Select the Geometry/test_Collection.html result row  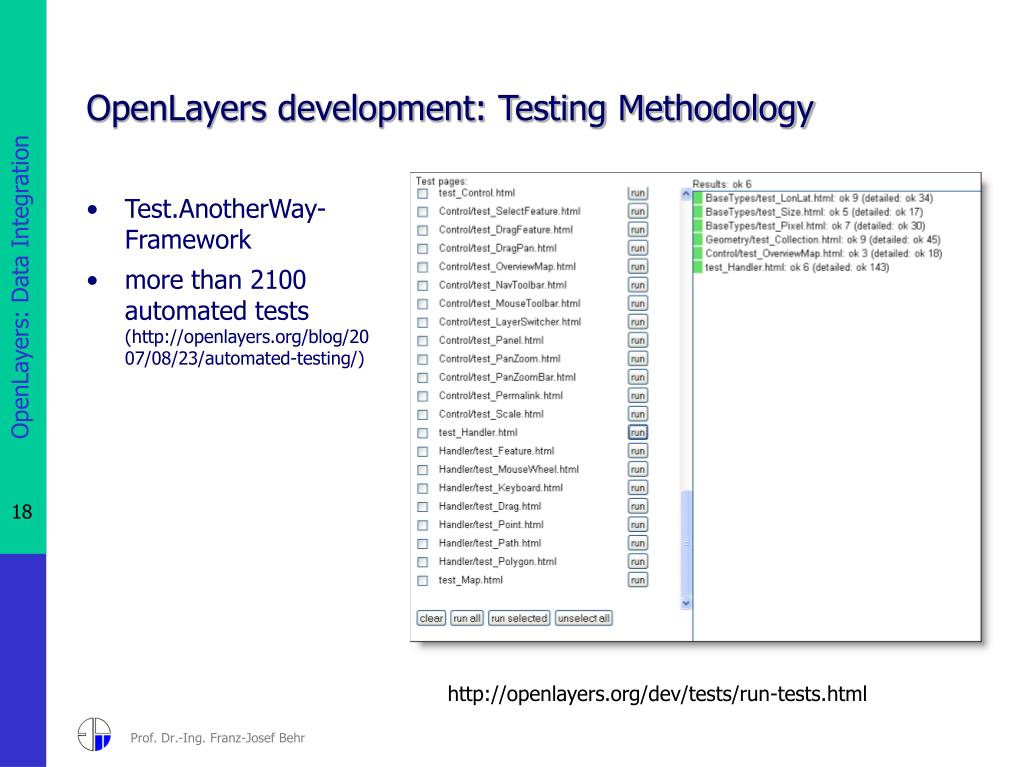point(817,239)
